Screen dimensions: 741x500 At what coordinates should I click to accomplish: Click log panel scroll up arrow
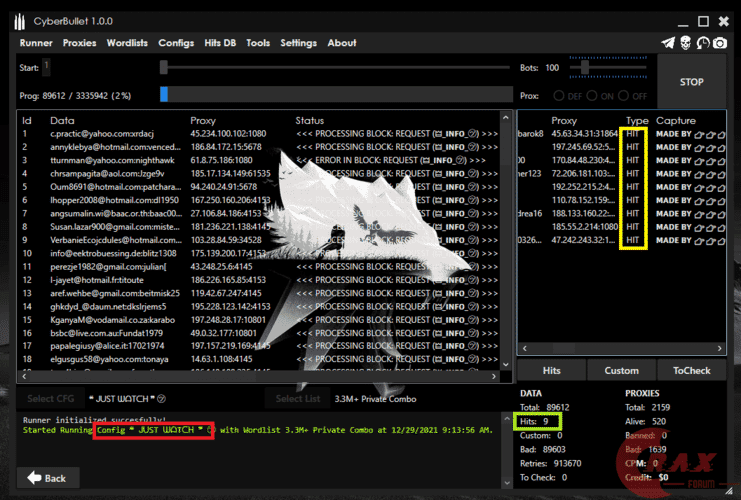507,418
